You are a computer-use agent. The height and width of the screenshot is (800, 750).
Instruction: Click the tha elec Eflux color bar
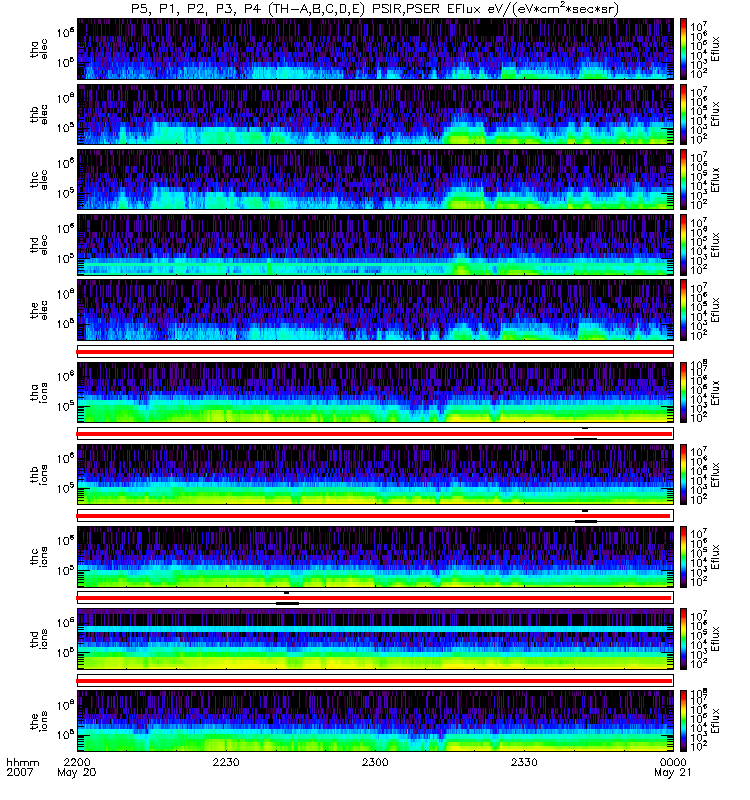[683, 49]
